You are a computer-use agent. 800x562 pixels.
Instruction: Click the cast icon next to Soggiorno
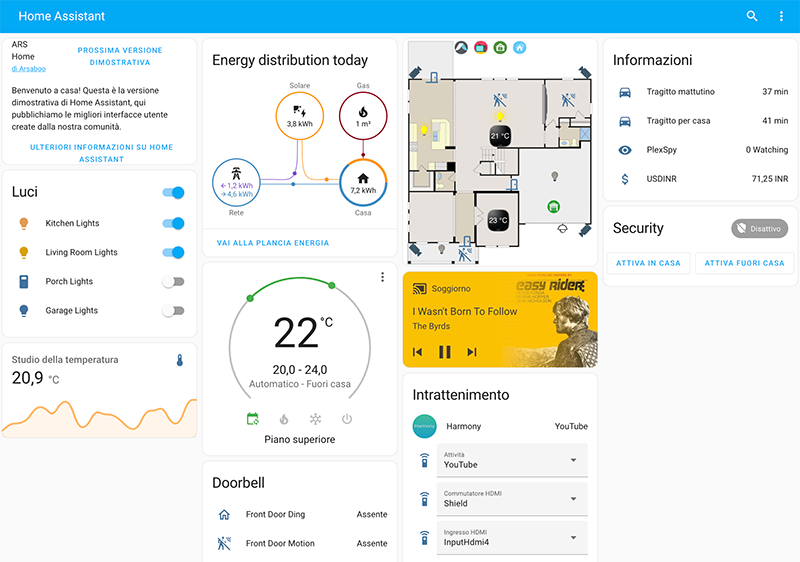click(x=419, y=289)
